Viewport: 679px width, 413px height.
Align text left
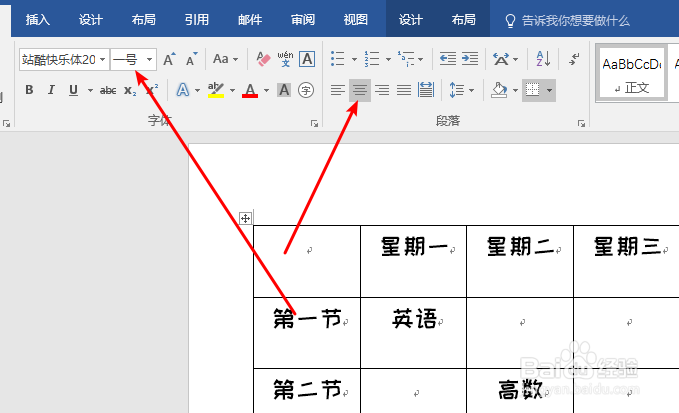click(337, 90)
